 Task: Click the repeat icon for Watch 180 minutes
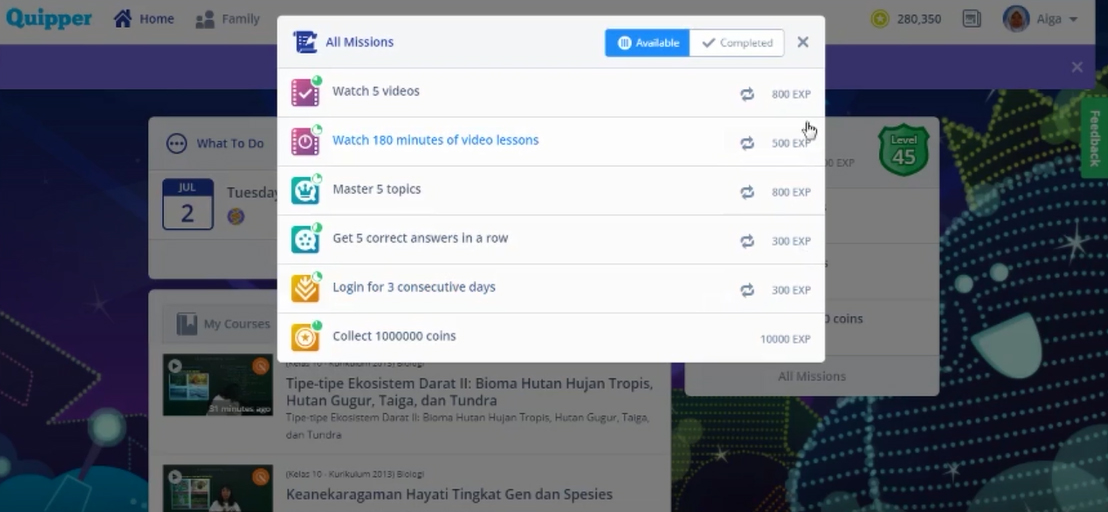coord(747,143)
